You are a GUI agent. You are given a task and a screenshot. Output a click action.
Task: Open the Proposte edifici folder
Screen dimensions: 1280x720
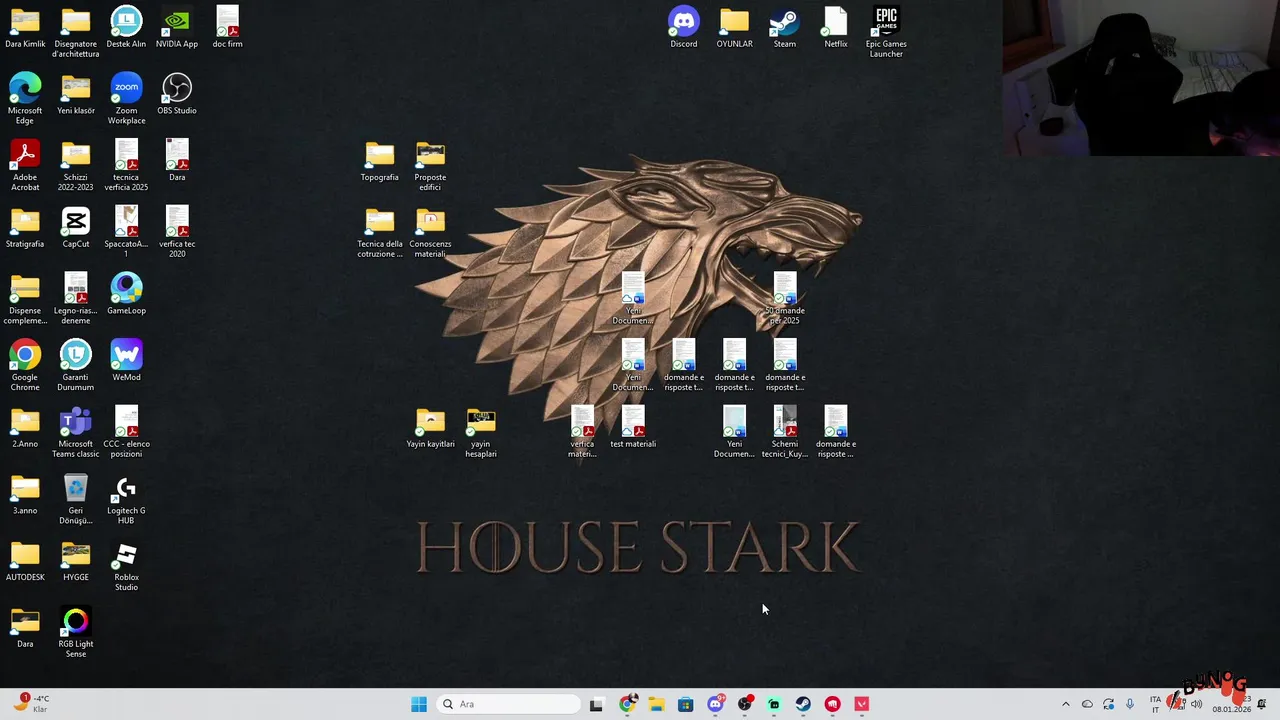430,166
